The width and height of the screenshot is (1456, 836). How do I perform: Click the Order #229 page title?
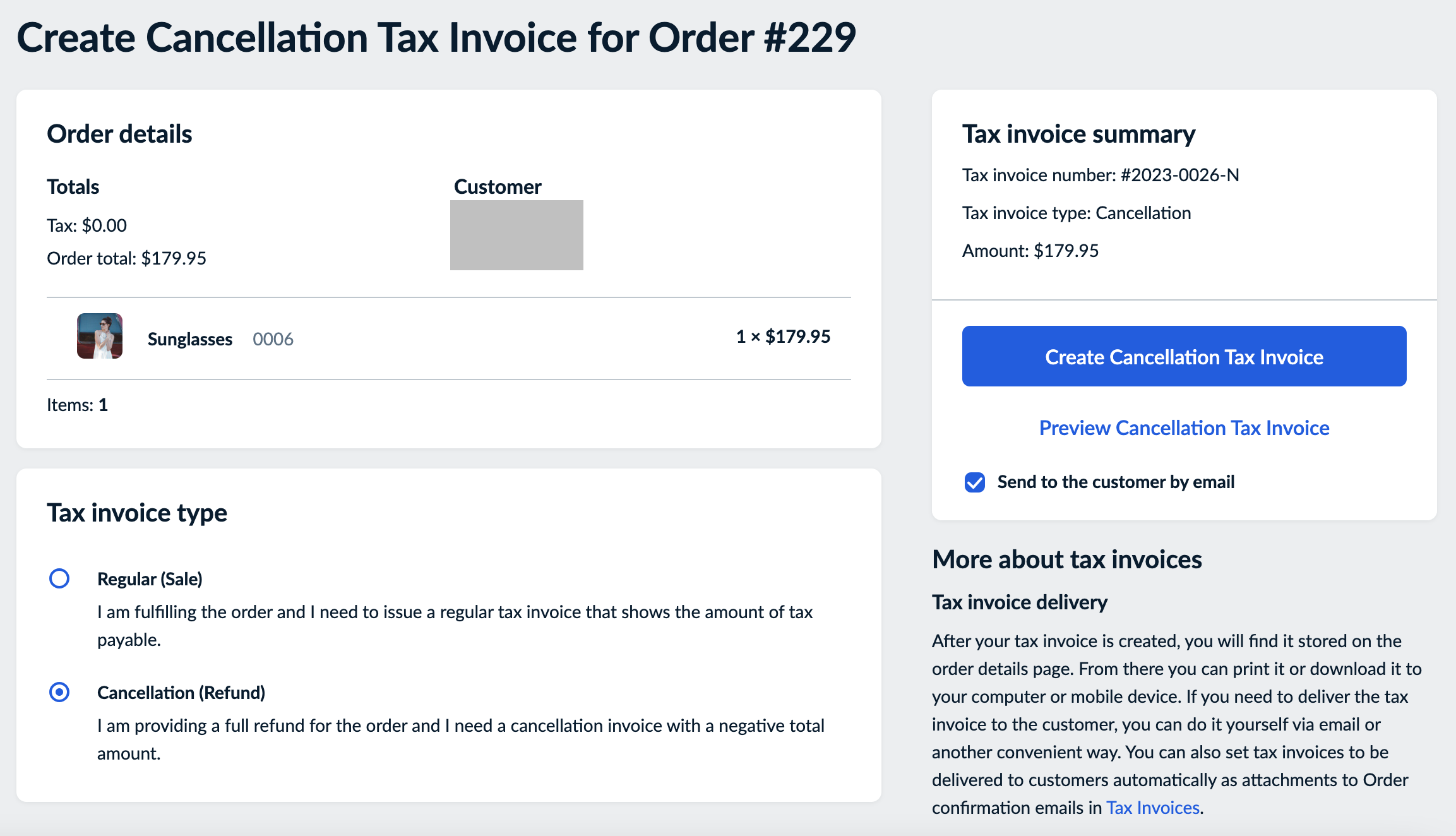[x=437, y=38]
